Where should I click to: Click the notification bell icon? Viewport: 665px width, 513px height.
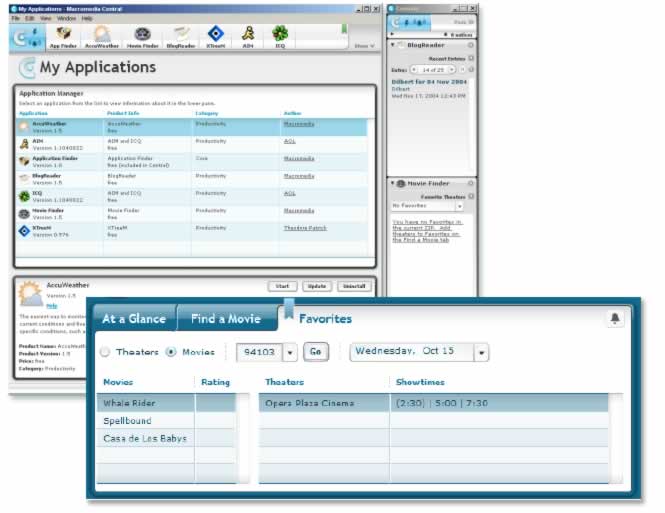pyautogui.click(x=615, y=318)
